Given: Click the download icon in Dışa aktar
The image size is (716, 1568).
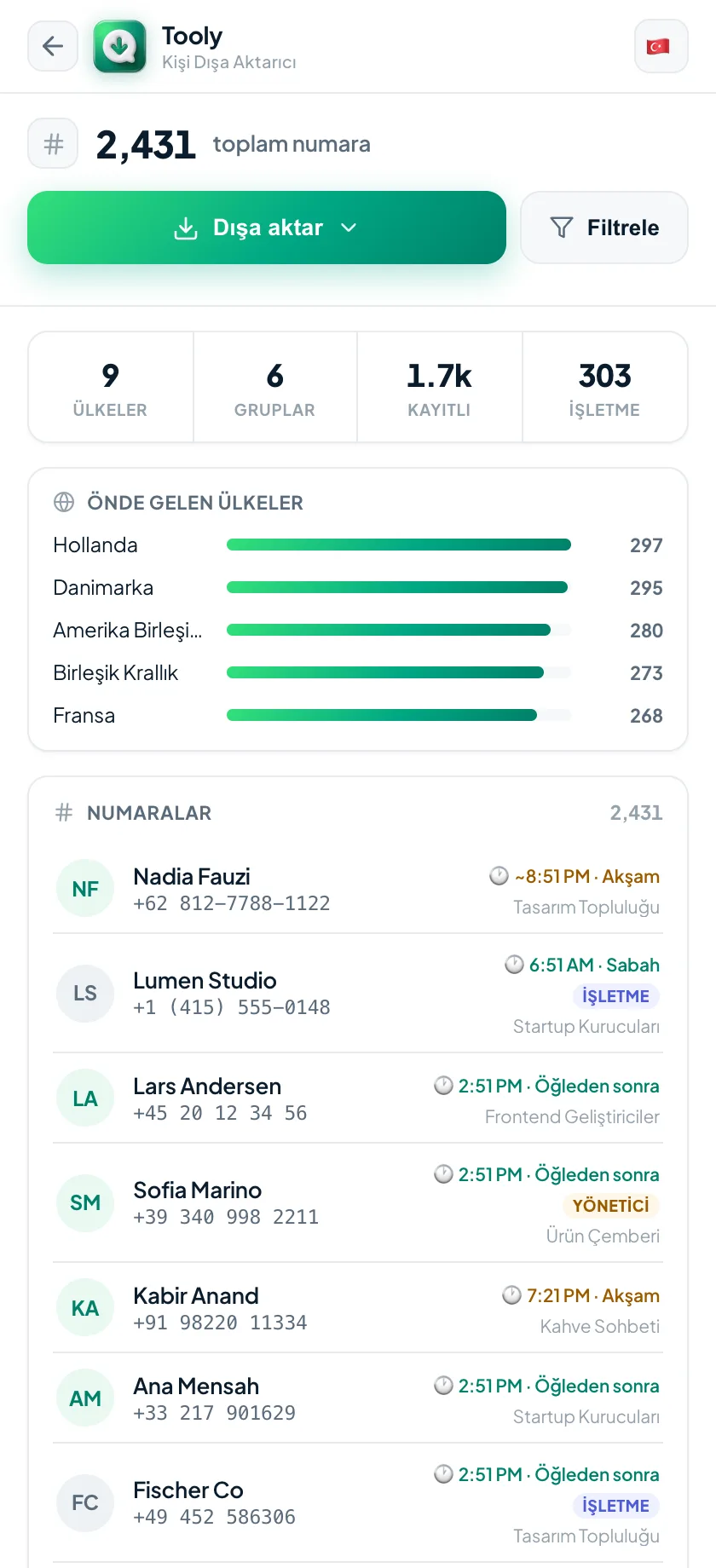Looking at the screenshot, I should click(x=186, y=228).
